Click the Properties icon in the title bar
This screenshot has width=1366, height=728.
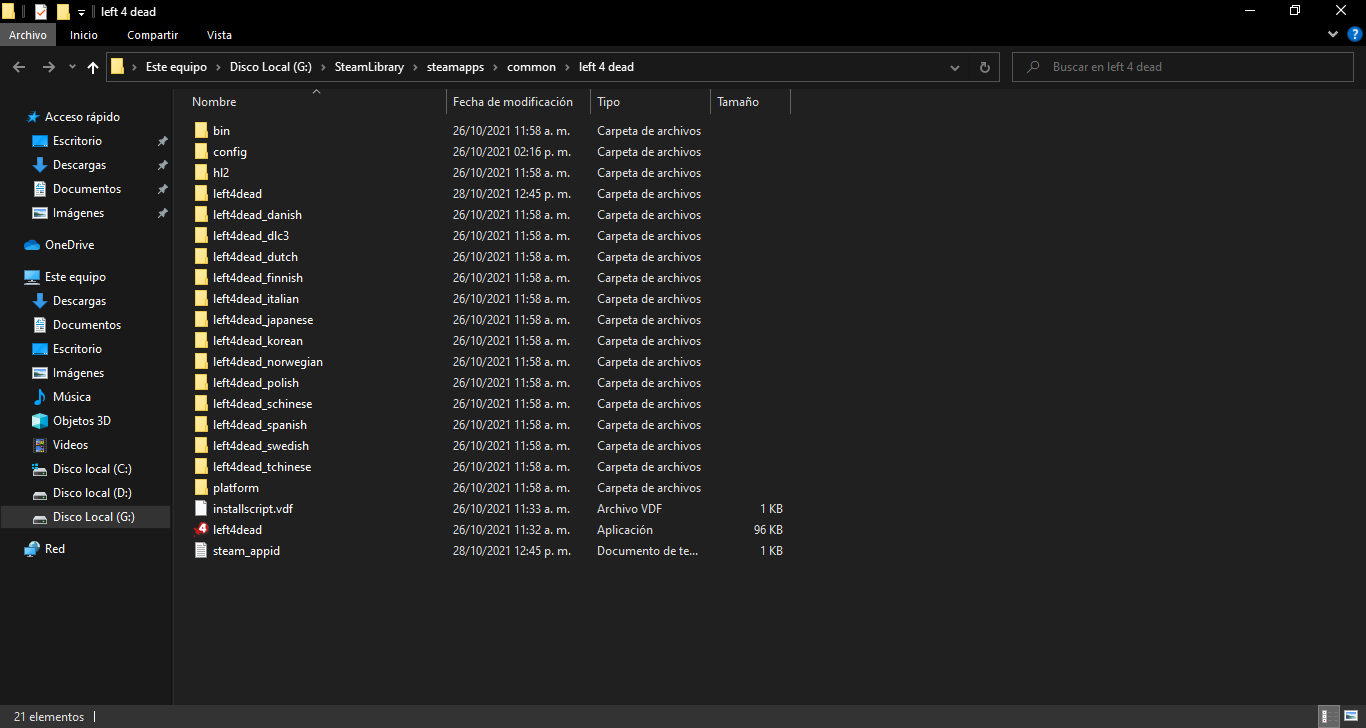(41, 12)
